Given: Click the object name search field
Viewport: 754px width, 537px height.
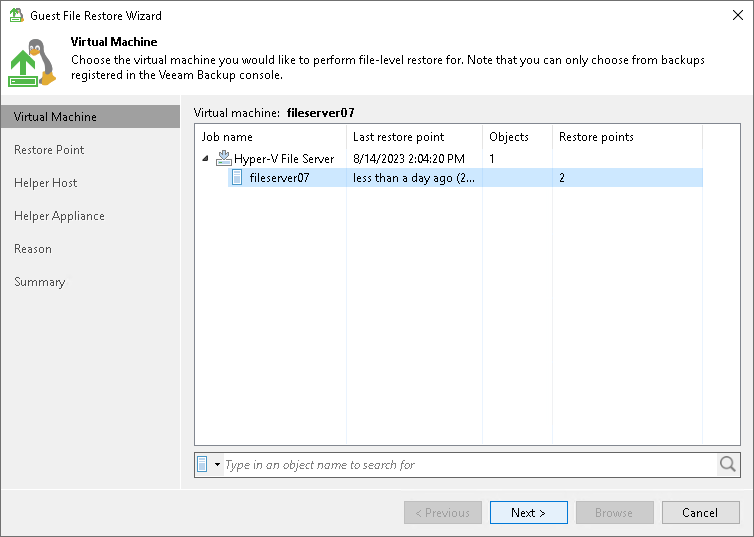Looking at the screenshot, I should [x=469, y=464].
